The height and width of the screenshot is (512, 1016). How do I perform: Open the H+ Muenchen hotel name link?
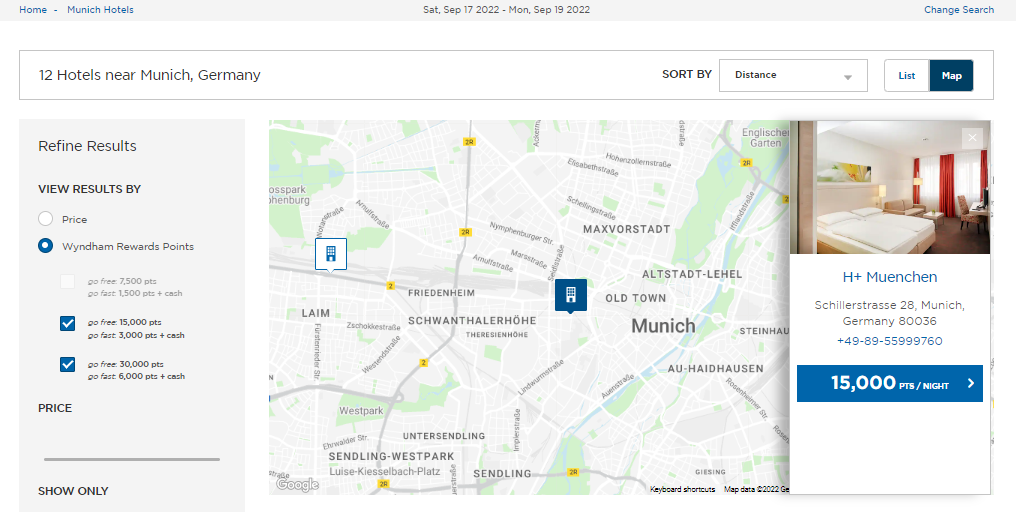[890, 277]
